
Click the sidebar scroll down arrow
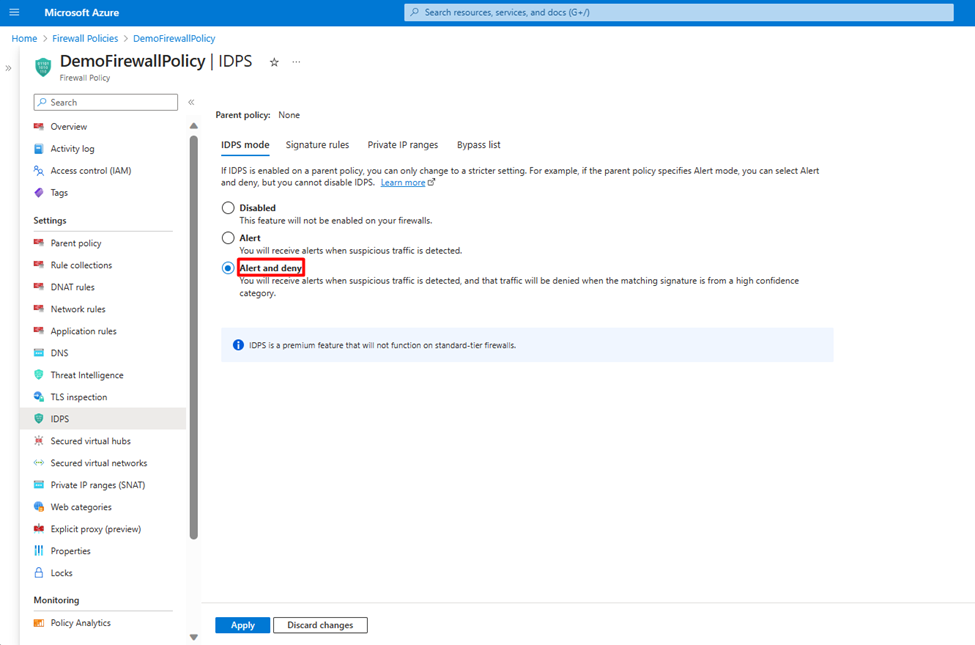coord(194,637)
